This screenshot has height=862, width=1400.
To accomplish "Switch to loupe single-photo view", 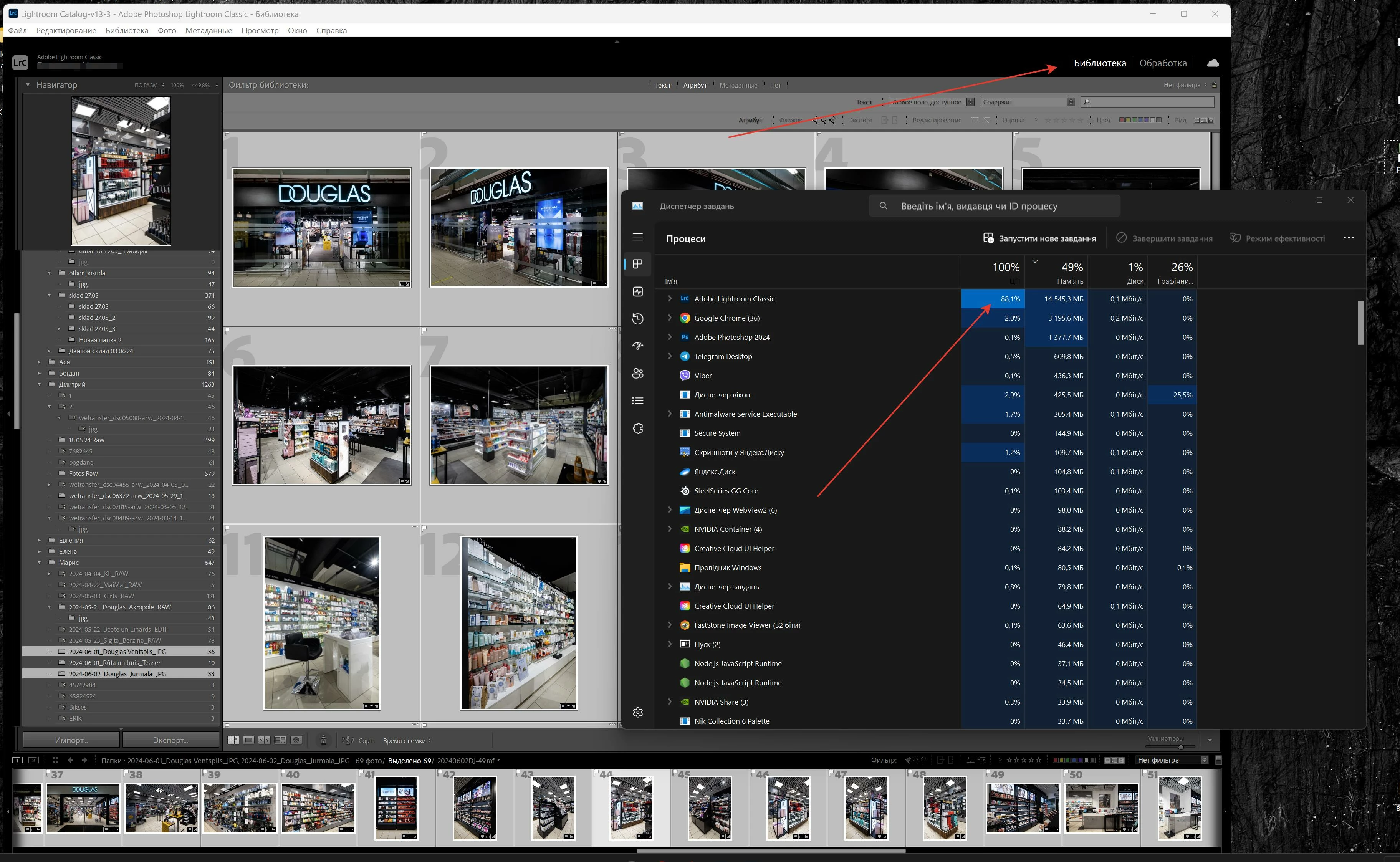I will (248, 740).
